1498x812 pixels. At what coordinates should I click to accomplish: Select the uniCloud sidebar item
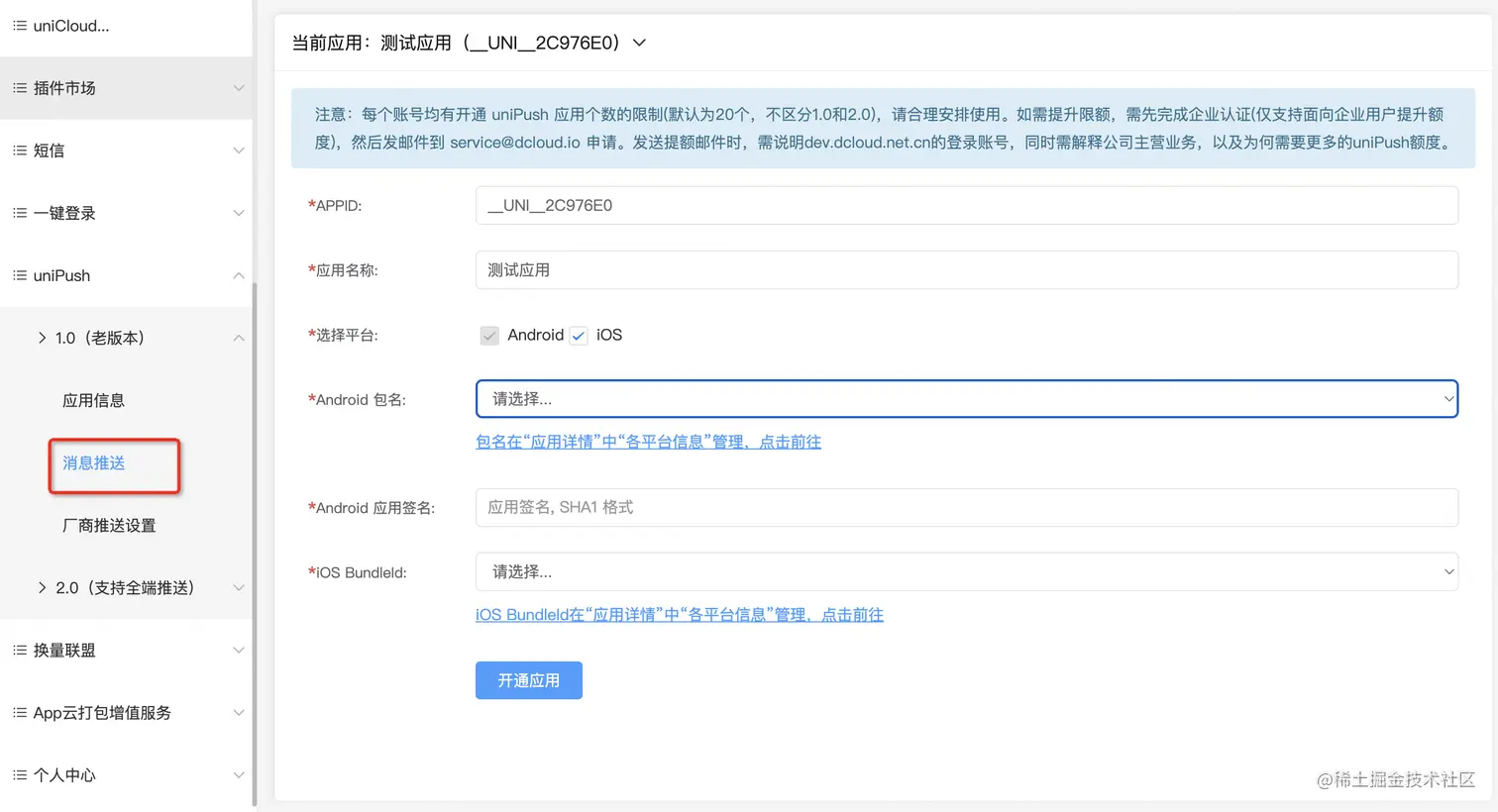[126, 26]
